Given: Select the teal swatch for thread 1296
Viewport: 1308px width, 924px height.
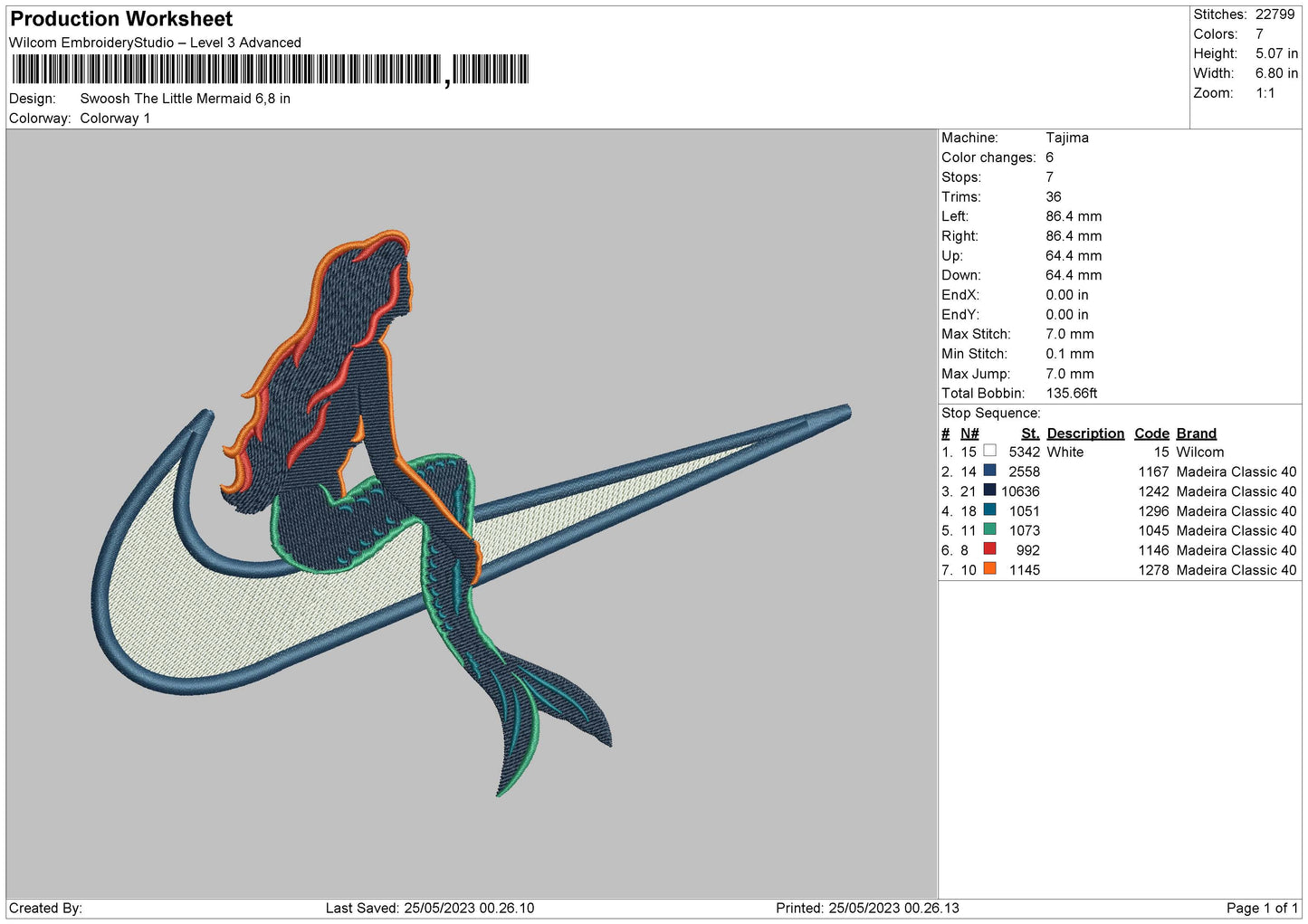Looking at the screenshot, I should (989, 510).
